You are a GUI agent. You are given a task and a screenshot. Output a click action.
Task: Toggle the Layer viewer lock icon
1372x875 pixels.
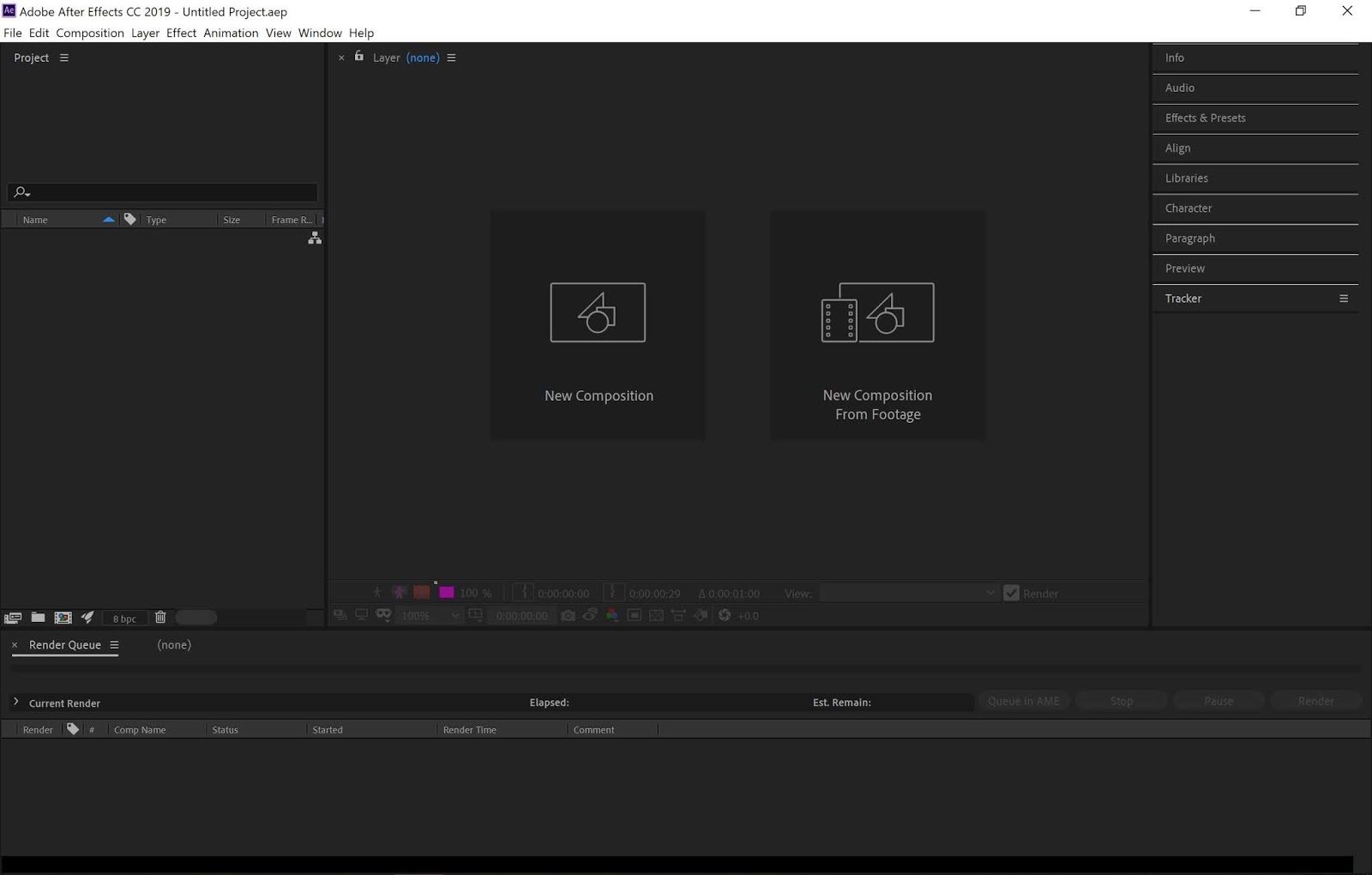point(359,57)
